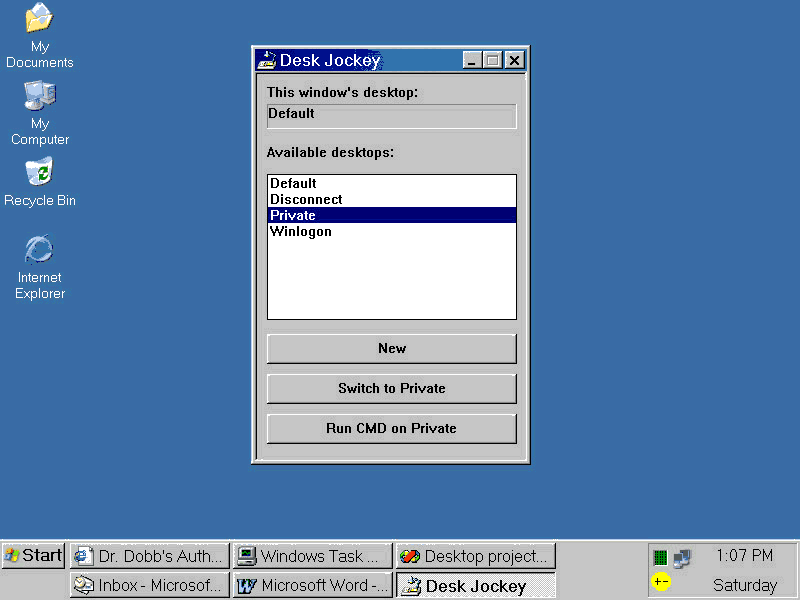
Task: Select Disconnect in the available desktops list
Action: click(306, 200)
